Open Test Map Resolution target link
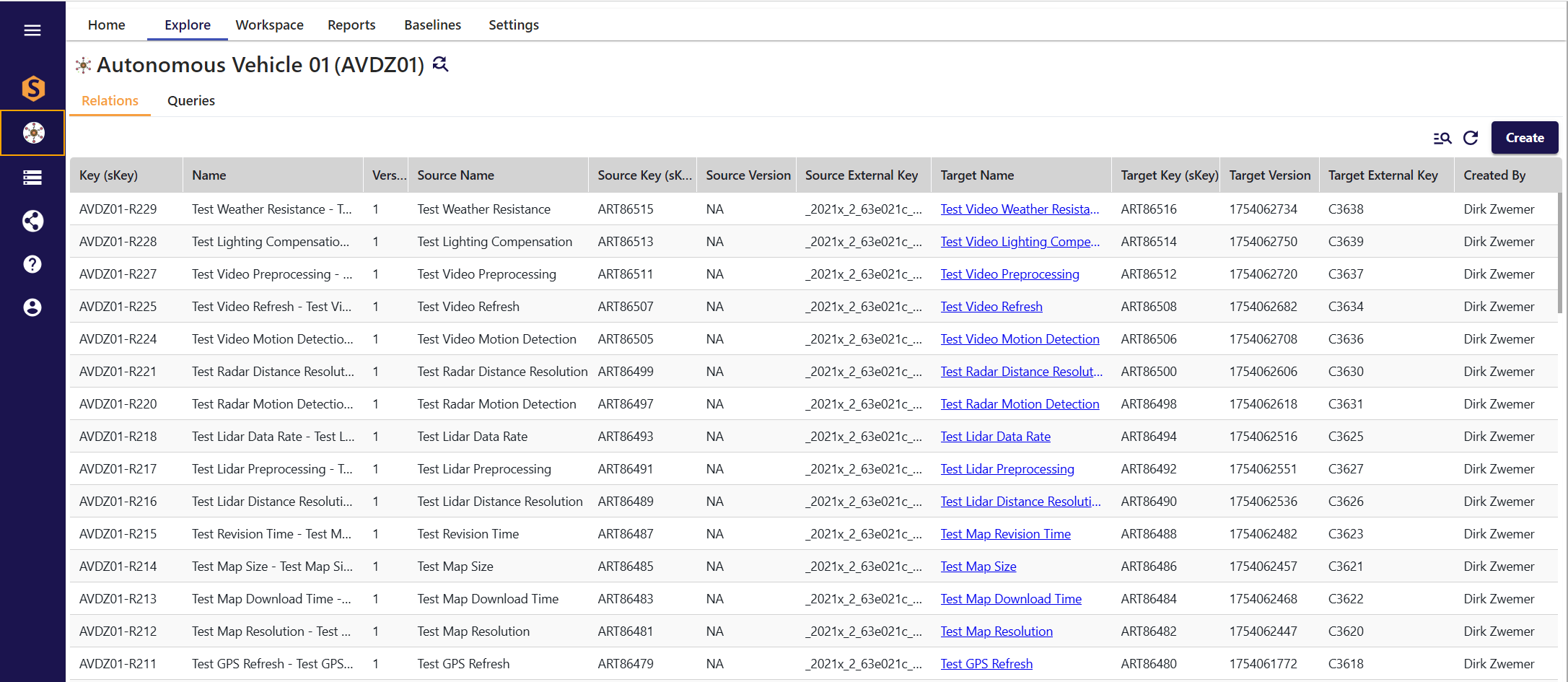The image size is (1568, 682). (997, 631)
